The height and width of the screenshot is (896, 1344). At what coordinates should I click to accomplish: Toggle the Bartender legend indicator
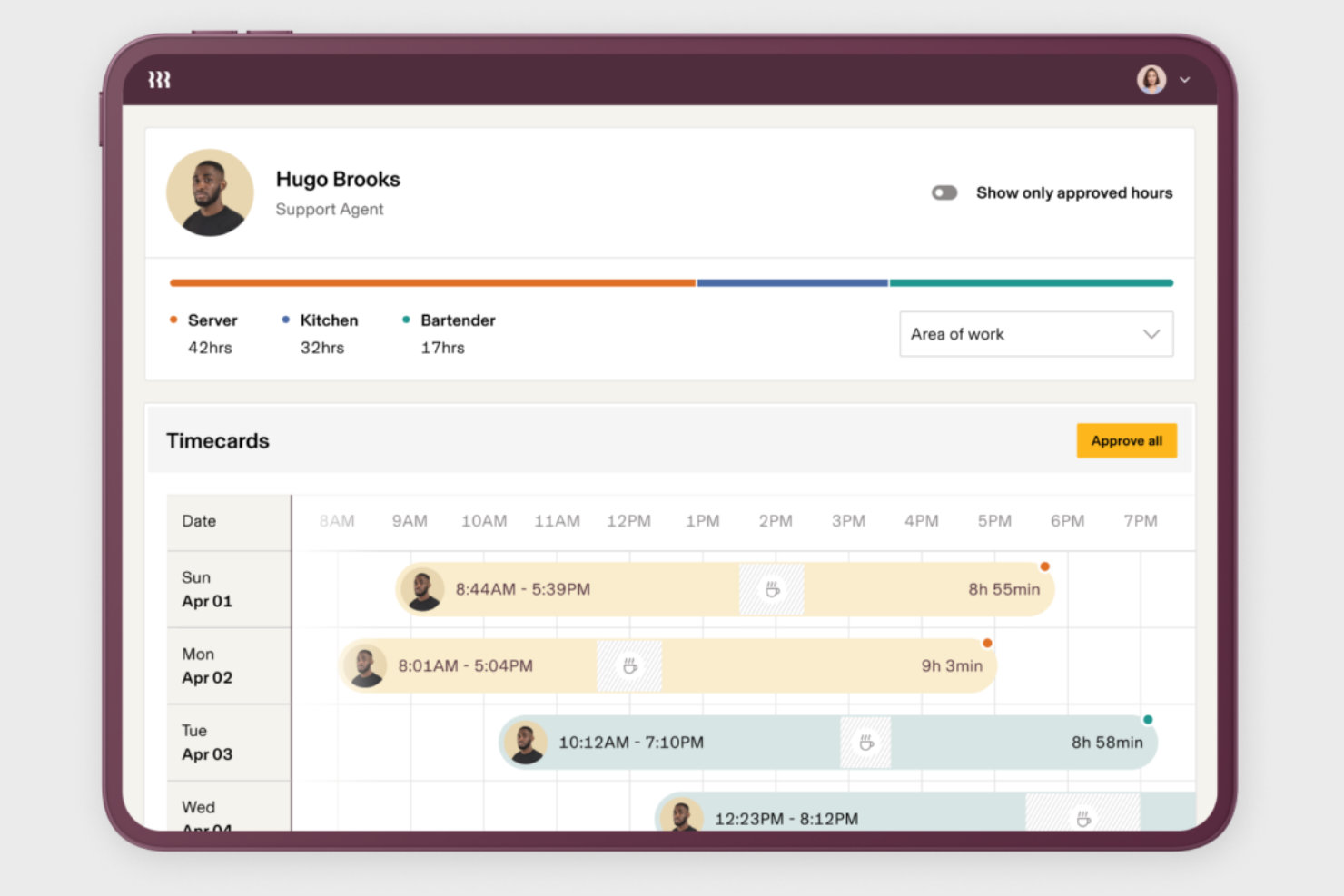point(406,320)
